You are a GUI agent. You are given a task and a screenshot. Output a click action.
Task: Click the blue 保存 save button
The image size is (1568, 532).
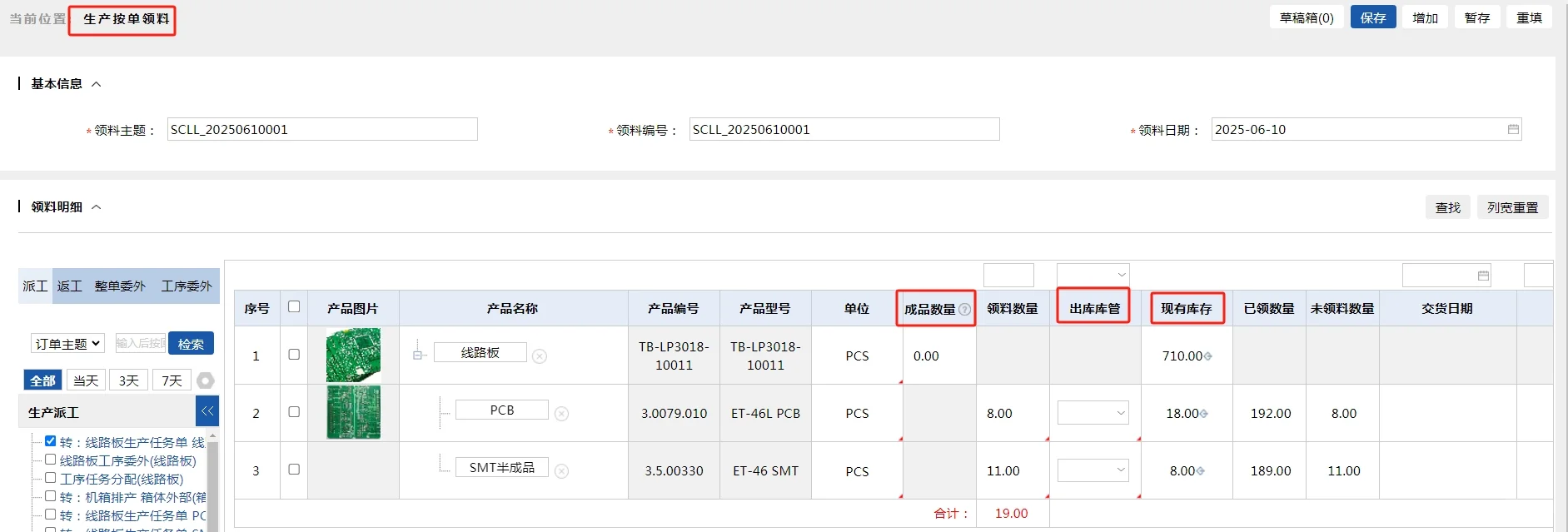click(x=1373, y=17)
